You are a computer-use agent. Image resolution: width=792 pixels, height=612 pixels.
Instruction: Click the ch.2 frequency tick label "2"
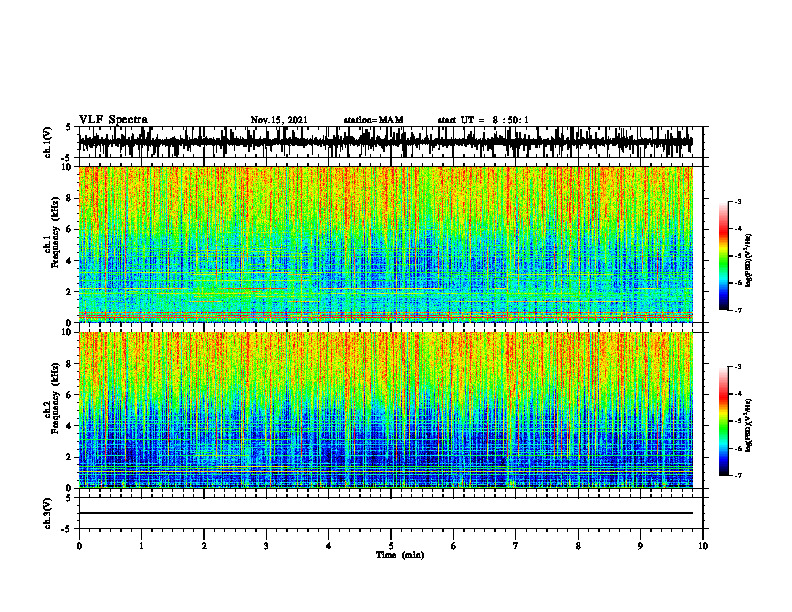click(x=70, y=457)
